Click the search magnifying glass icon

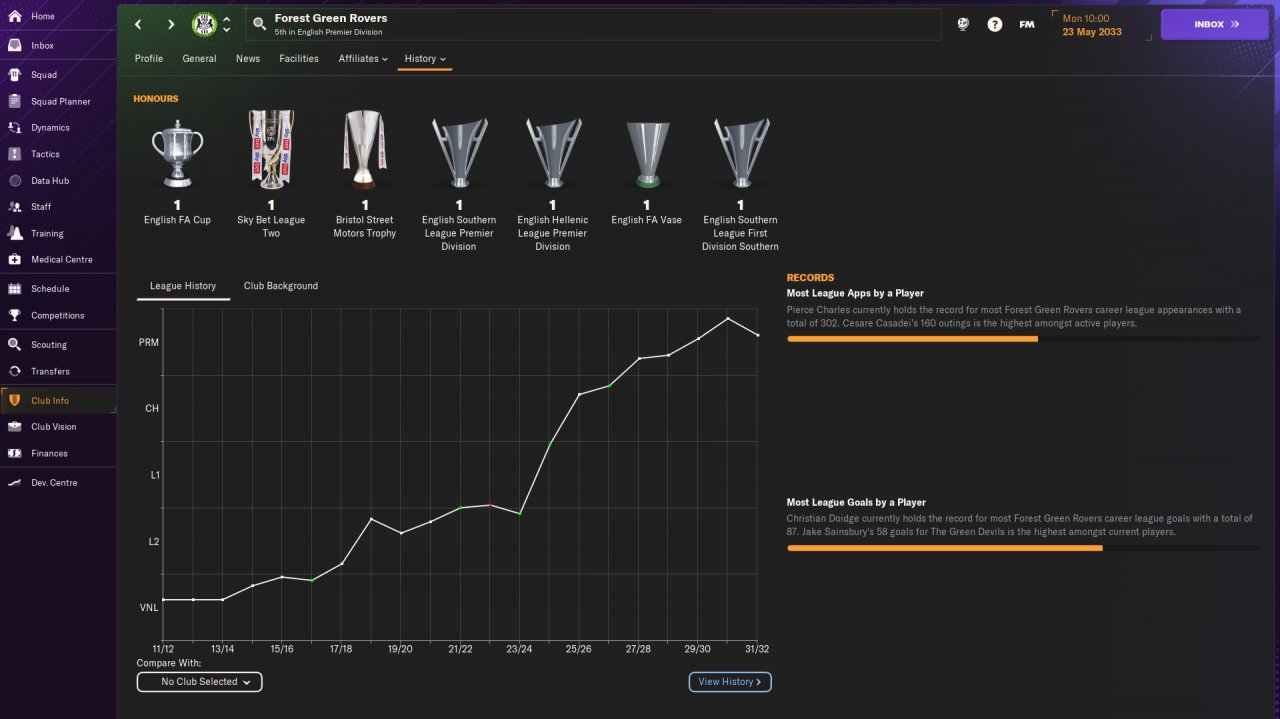click(x=259, y=24)
